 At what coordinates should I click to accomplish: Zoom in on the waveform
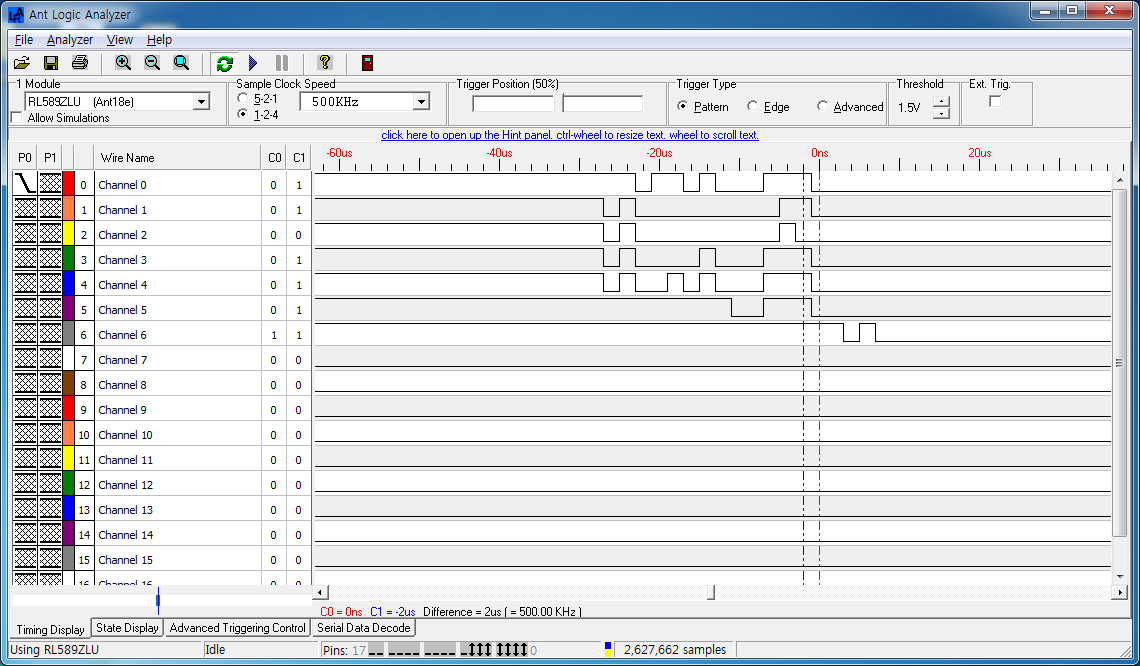coord(123,63)
